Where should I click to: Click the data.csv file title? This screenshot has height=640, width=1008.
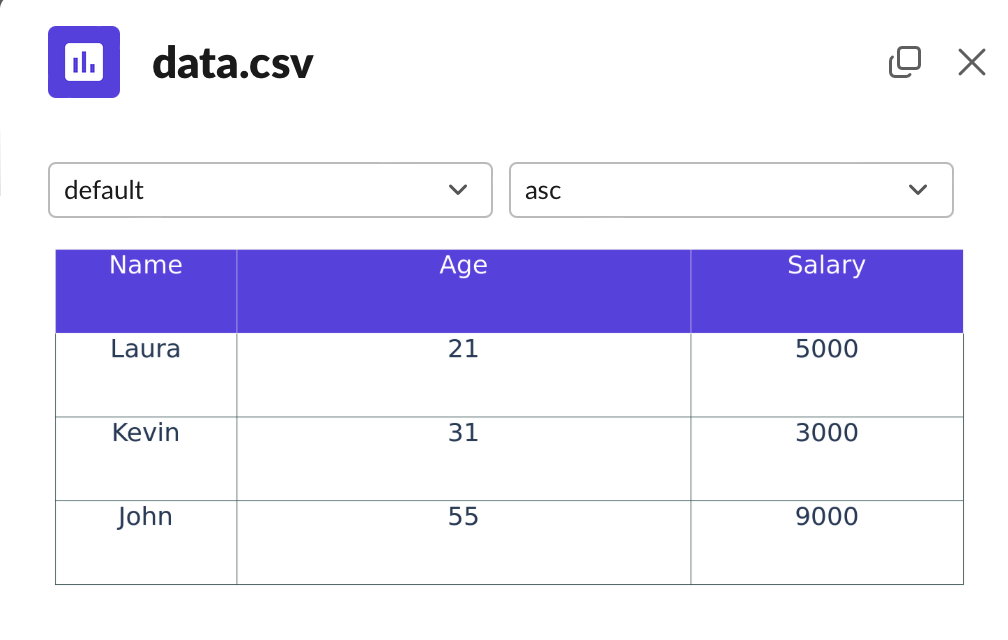pos(232,64)
